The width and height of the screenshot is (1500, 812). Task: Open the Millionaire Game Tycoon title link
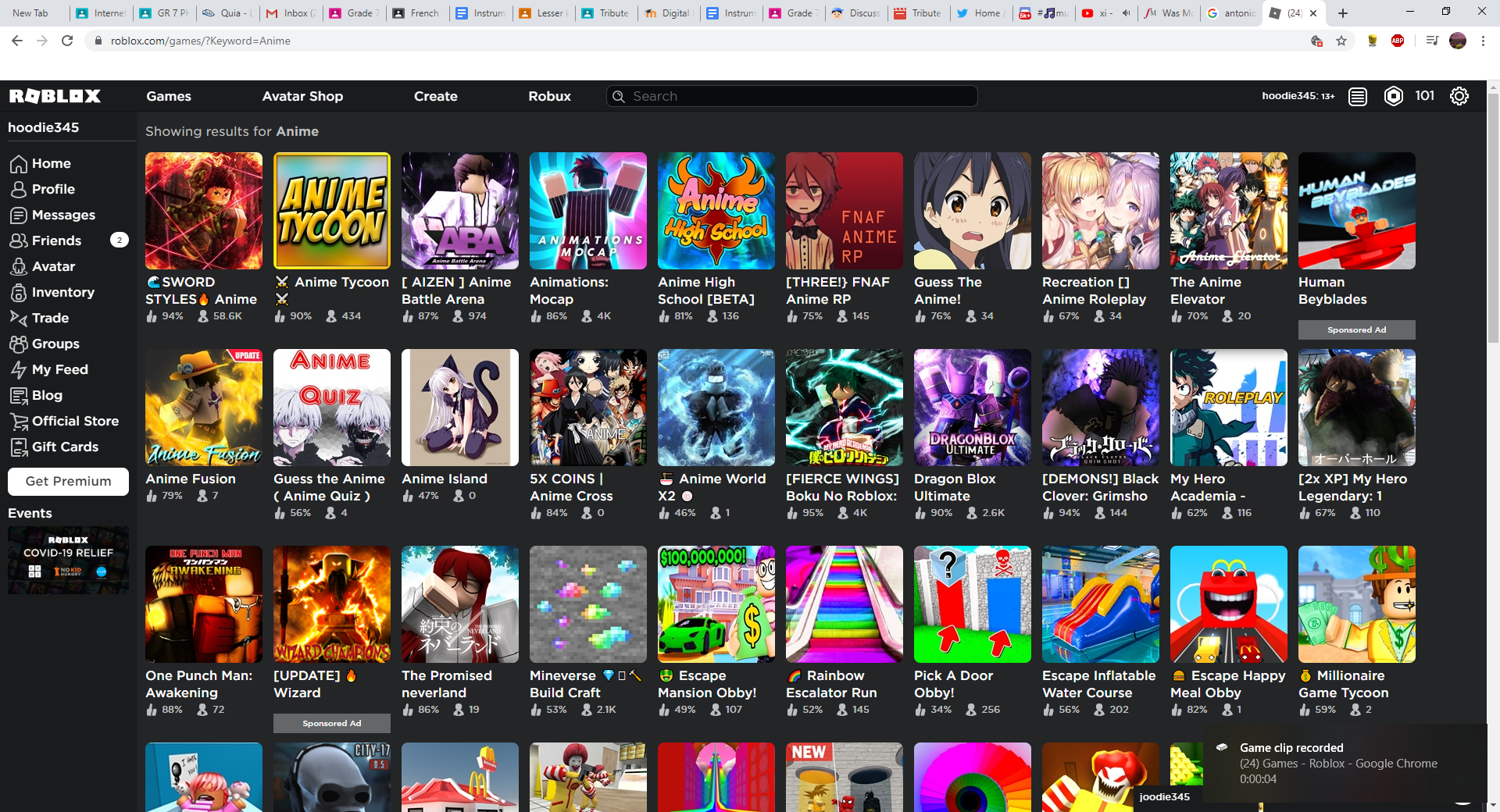pyautogui.click(x=1344, y=684)
